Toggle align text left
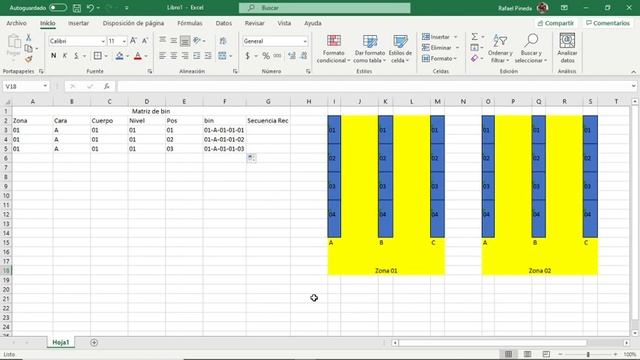Viewport: 640px width, 360px height. [x=162, y=56]
